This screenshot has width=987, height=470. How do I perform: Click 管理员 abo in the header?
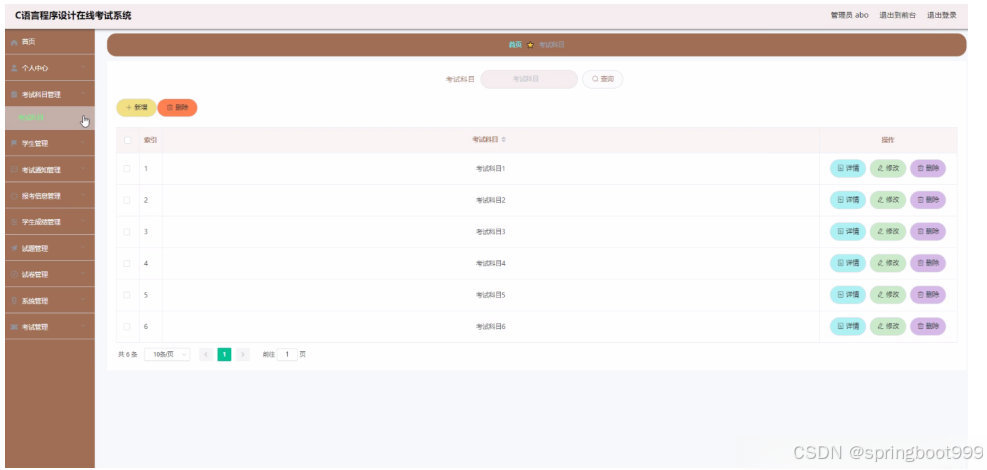[x=850, y=15]
